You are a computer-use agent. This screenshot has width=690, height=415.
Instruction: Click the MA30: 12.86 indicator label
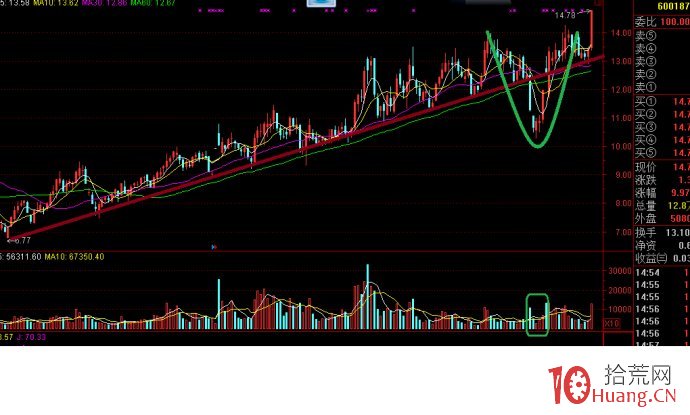104,3
